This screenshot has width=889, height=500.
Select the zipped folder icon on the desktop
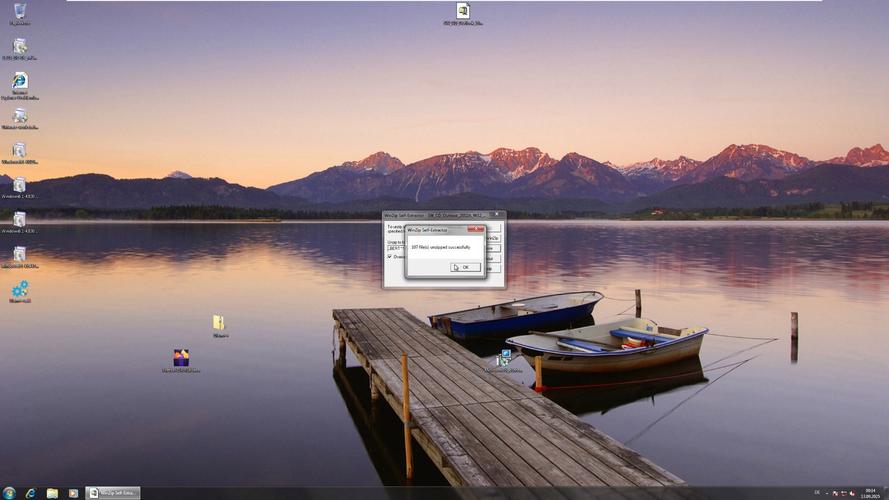coord(219,326)
